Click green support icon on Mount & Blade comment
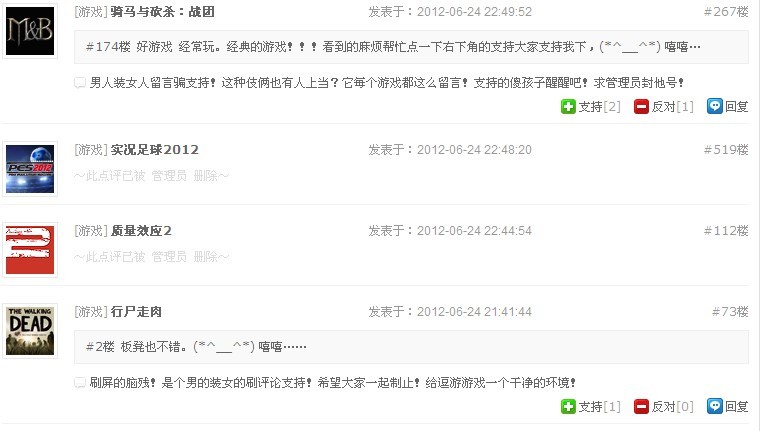Viewport: 768px width, 431px height. (x=568, y=106)
